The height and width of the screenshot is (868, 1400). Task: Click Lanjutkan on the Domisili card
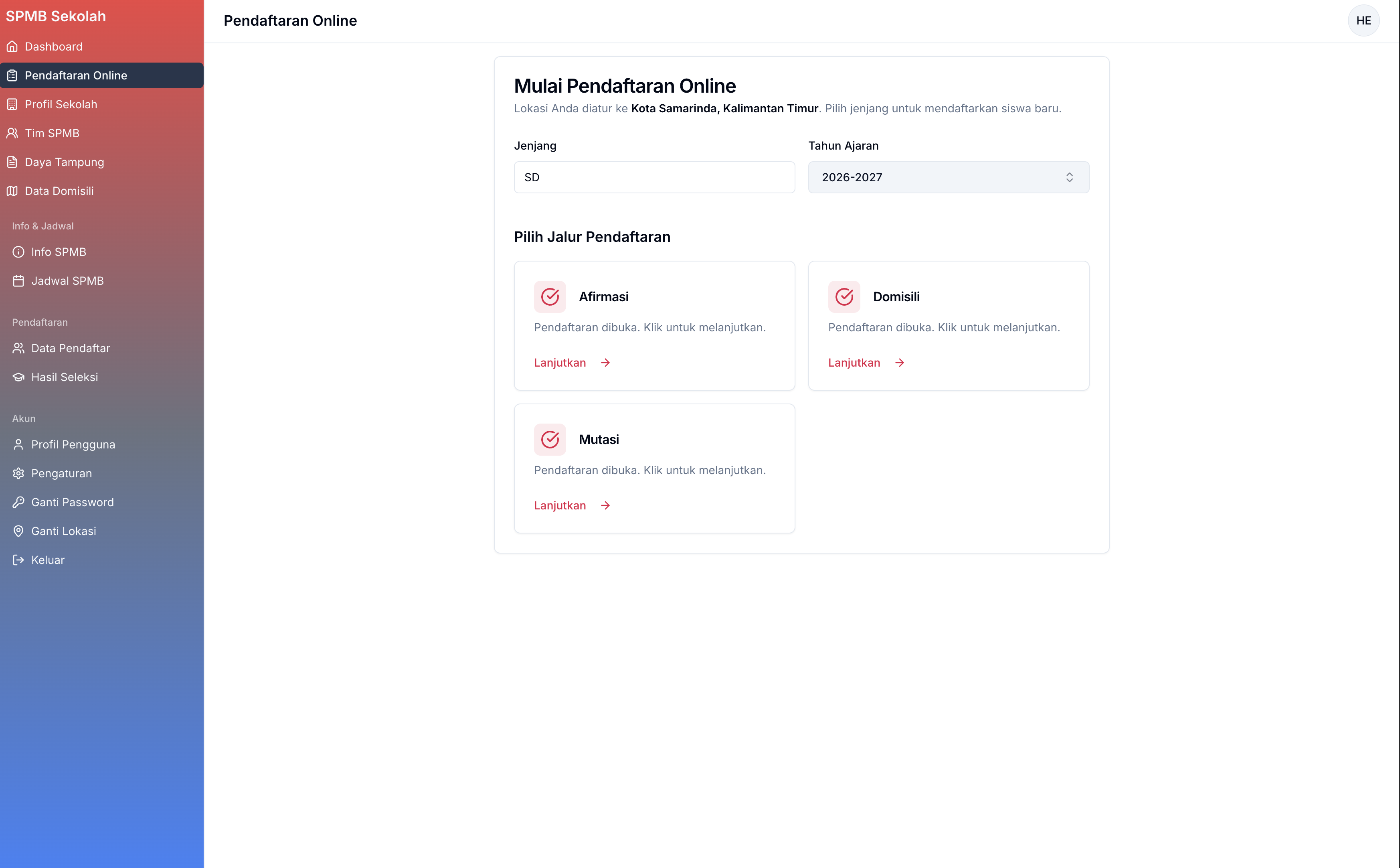pos(854,362)
